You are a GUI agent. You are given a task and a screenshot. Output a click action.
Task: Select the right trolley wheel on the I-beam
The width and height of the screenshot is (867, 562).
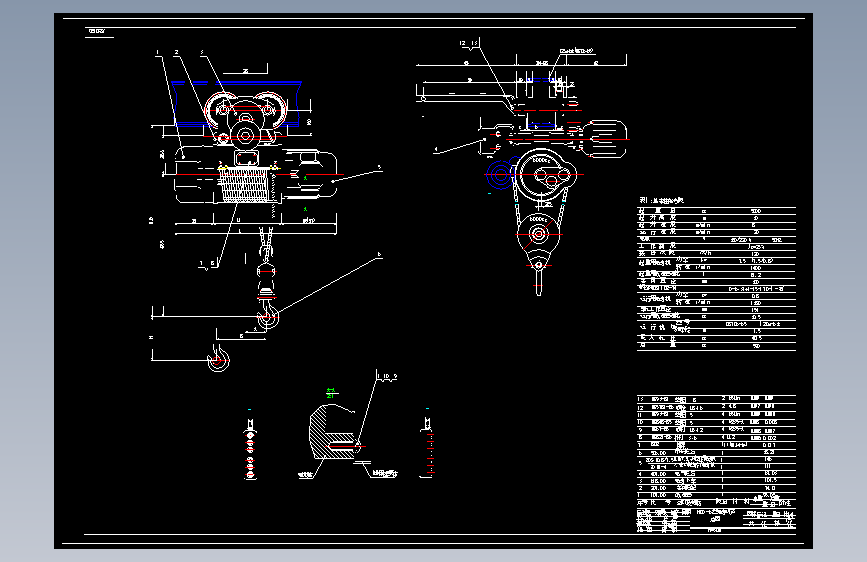[x=269, y=110]
